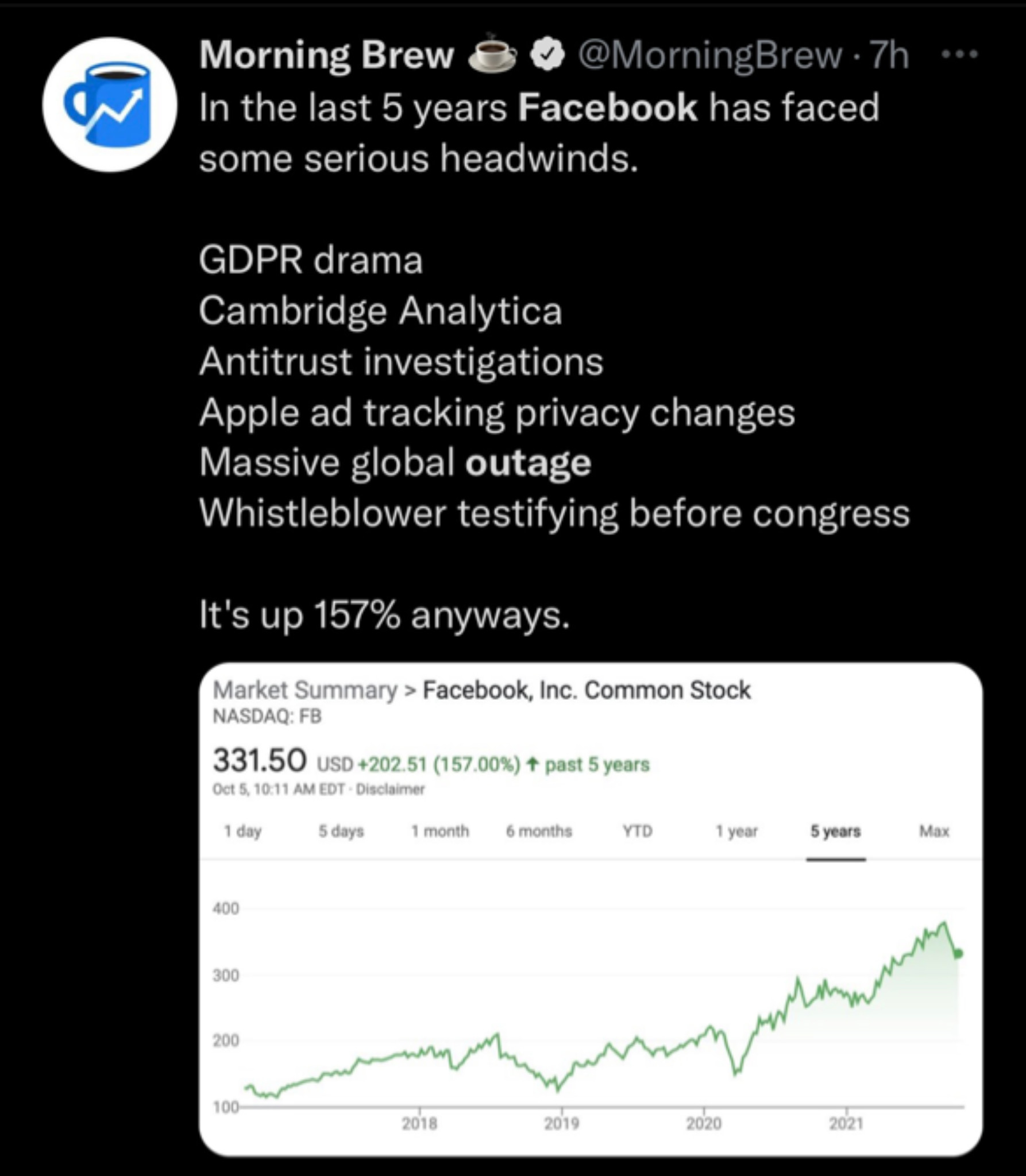This screenshot has height=1176, width=1026.
Task: Open the Market Summary breadcrumb link
Action: tap(305, 690)
